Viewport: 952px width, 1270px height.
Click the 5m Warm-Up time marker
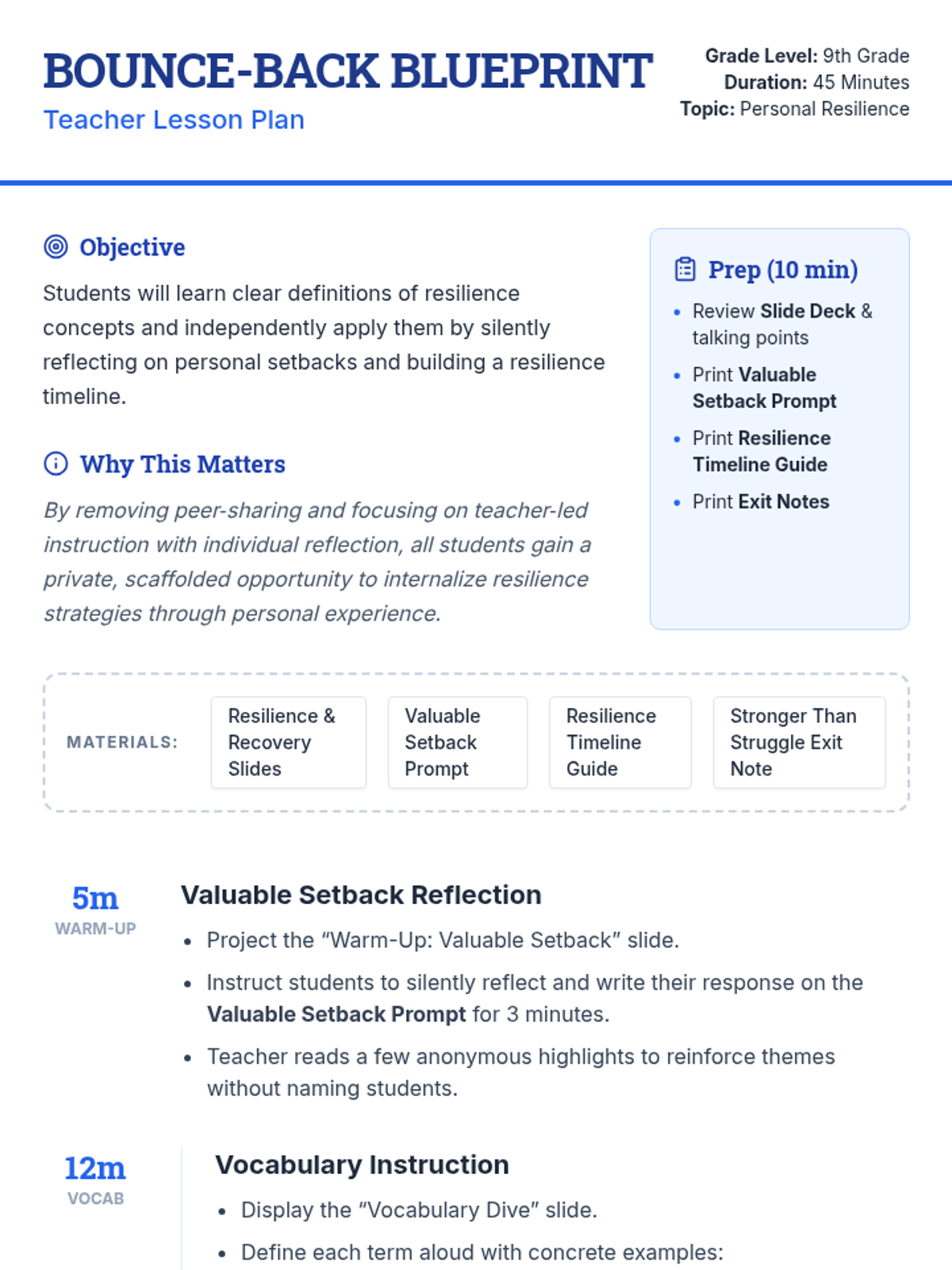(x=95, y=909)
